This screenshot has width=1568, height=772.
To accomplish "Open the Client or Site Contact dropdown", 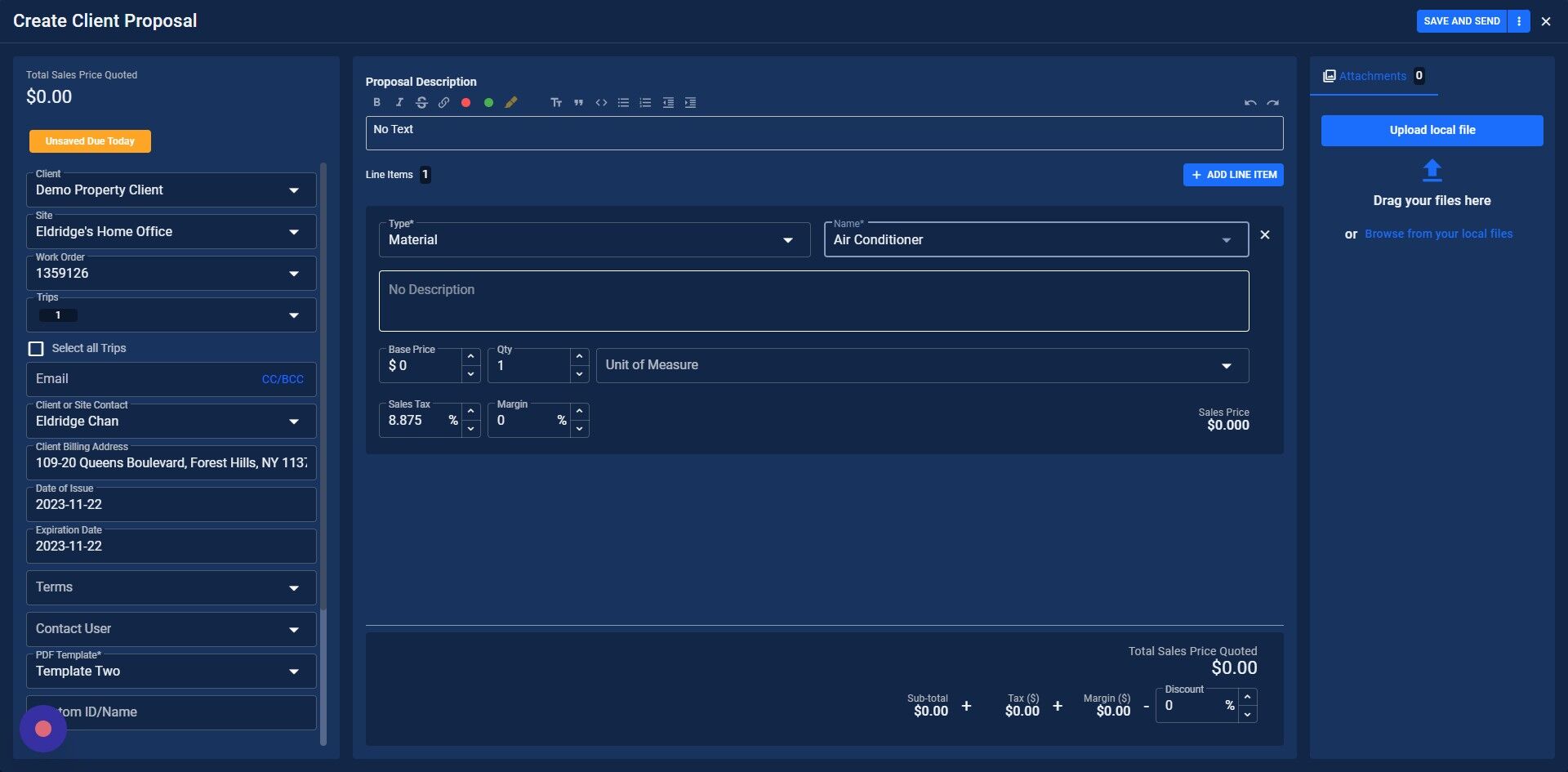I will [171, 422].
